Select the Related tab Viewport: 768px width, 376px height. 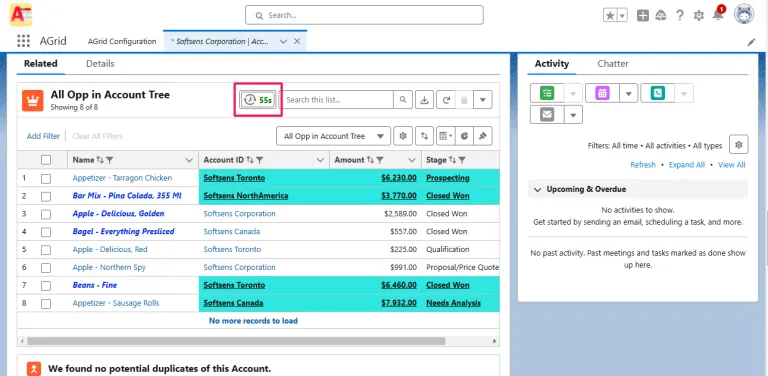(41, 64)
